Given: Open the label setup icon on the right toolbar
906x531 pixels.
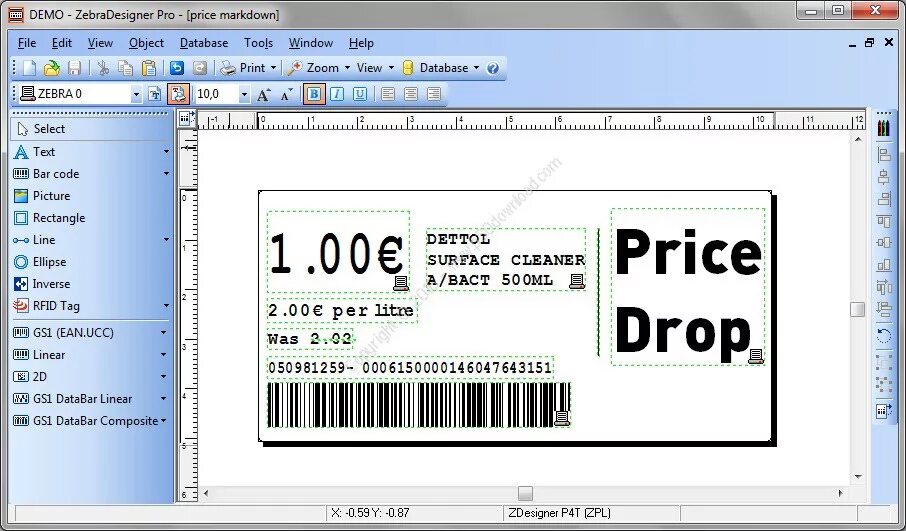Looking at the screenshot, I should click(x=883, y=411).
